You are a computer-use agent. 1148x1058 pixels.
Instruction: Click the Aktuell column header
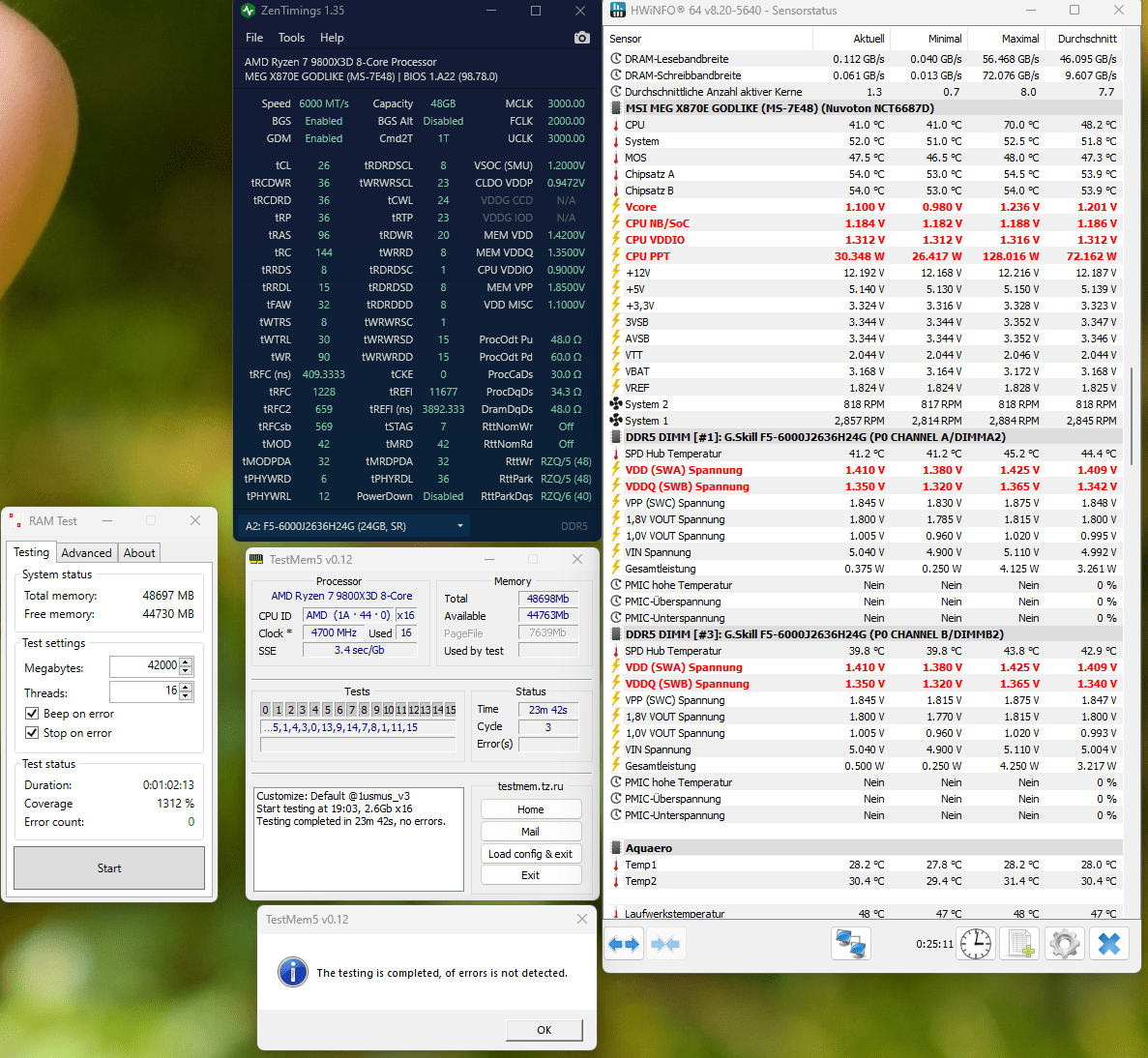click(x=851, y=38)
